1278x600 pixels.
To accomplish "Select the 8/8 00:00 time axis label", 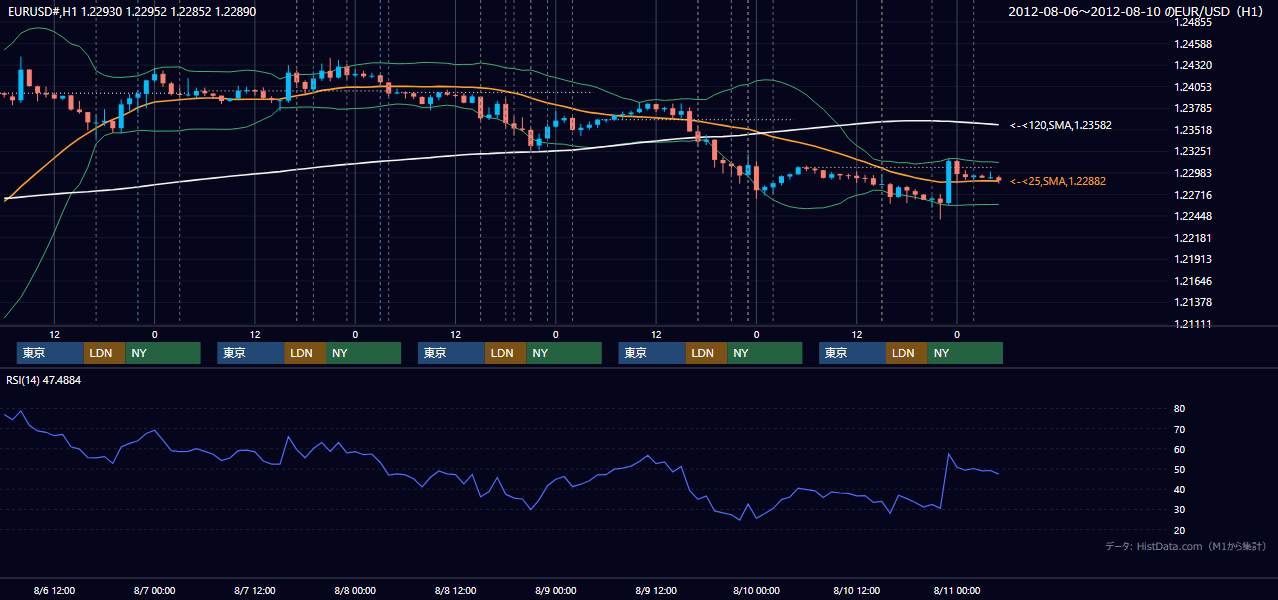I will click(355, 590).
